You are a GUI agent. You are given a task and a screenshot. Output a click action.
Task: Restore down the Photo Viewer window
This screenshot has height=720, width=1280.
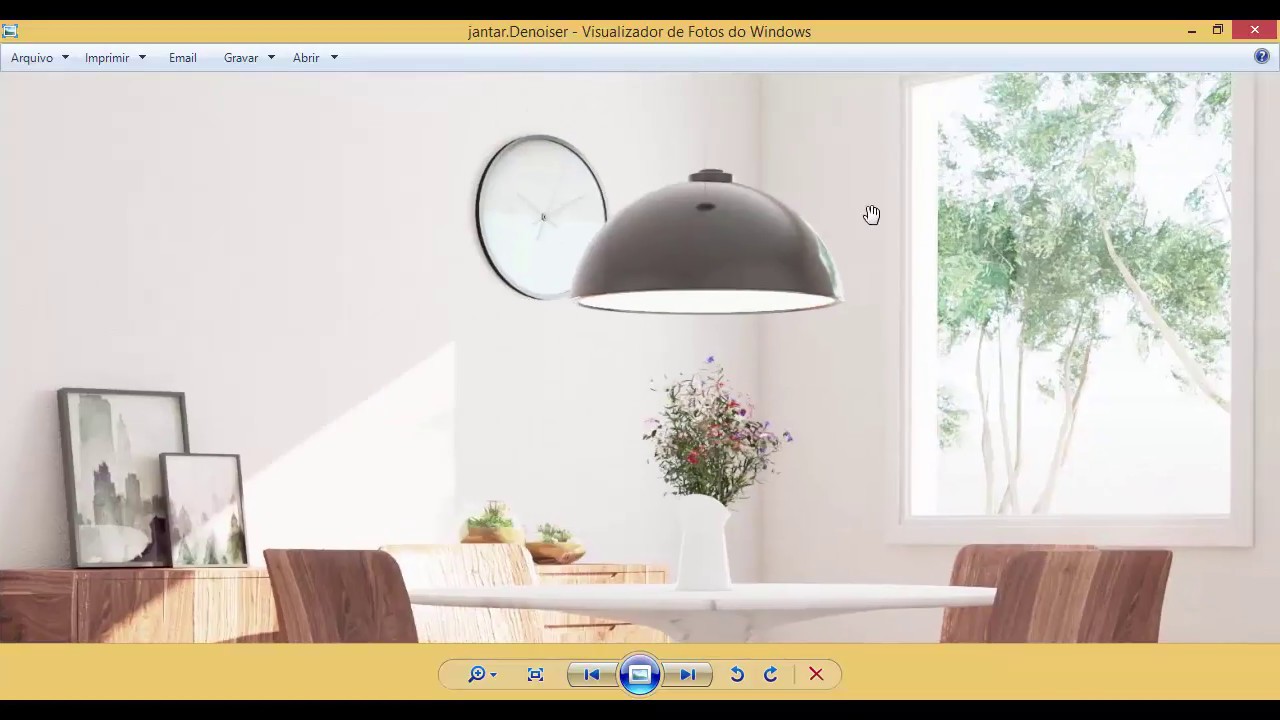(1218, 31)
